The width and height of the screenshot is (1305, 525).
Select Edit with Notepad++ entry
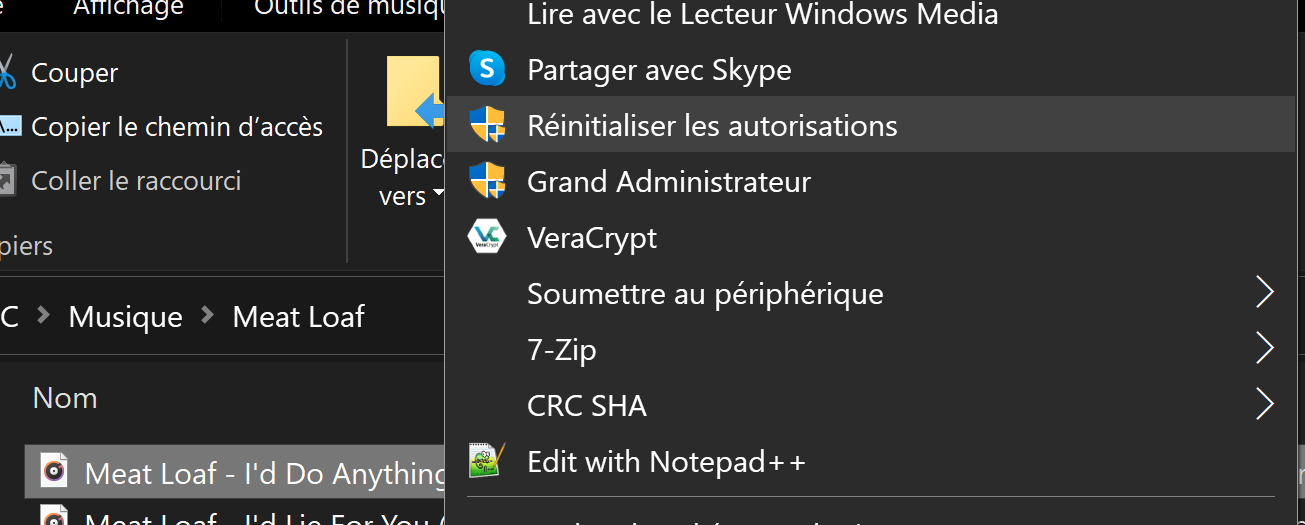click(666, 461)
